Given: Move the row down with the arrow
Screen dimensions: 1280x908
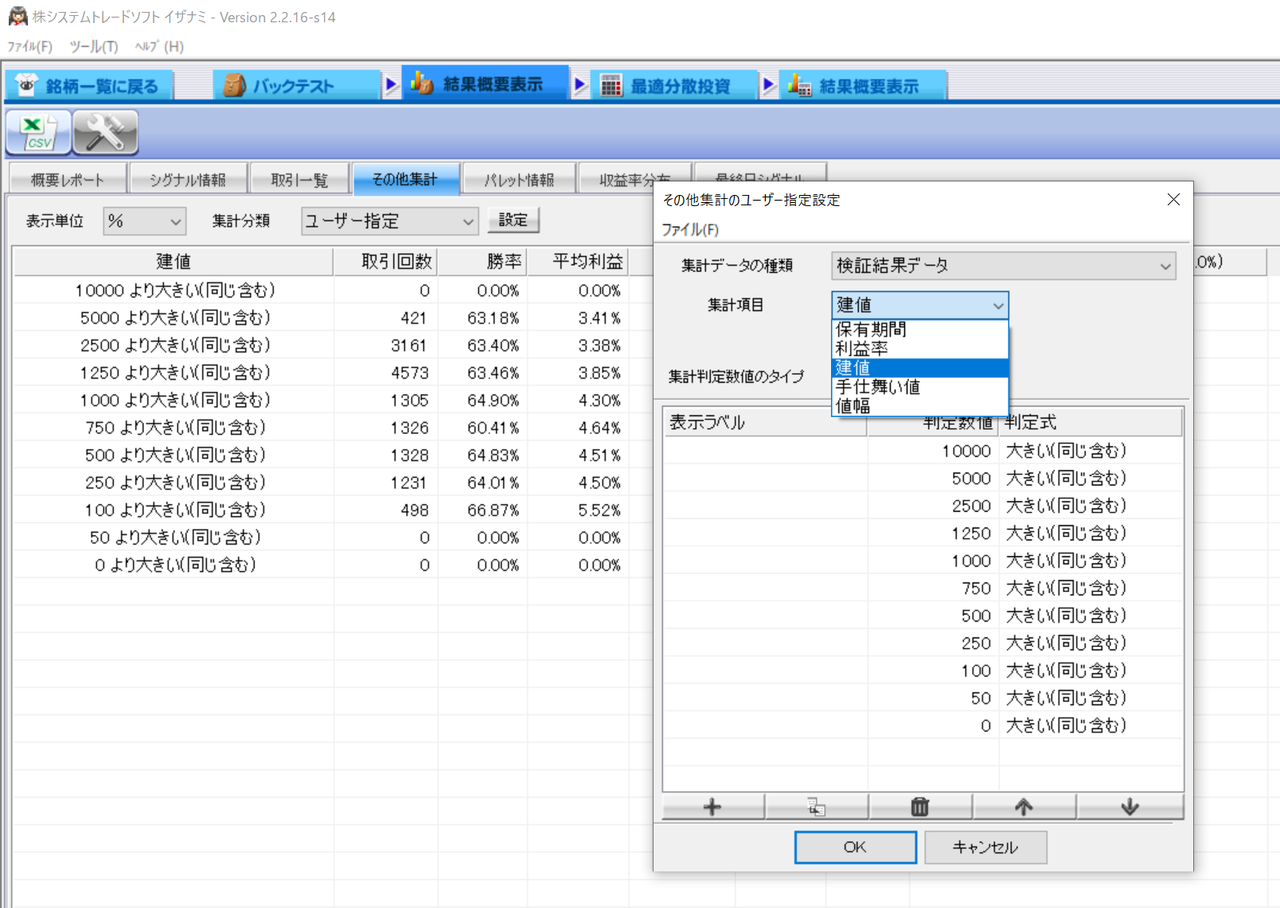Looking at the screenshot, I should [x=1130, y=807].
